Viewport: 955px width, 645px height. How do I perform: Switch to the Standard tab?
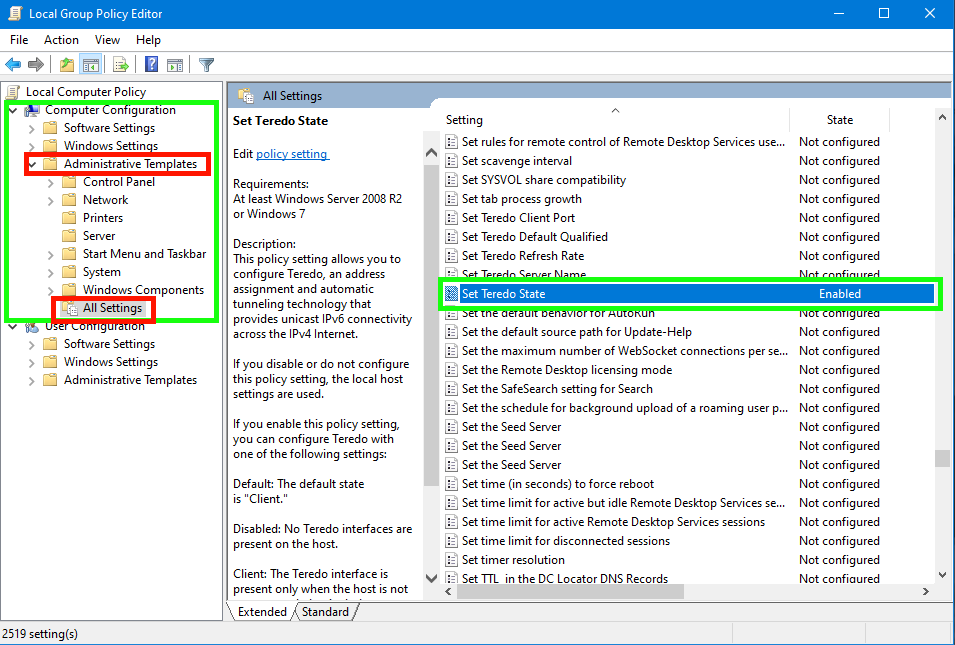point(325,612)
